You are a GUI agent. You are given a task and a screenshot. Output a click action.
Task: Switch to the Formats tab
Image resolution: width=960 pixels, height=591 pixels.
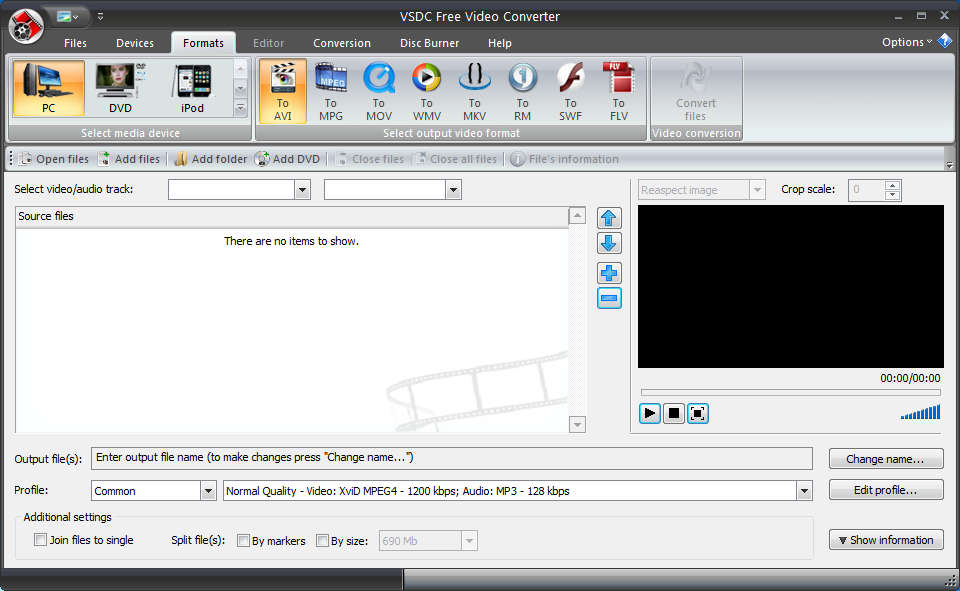[x=203, y=43]
